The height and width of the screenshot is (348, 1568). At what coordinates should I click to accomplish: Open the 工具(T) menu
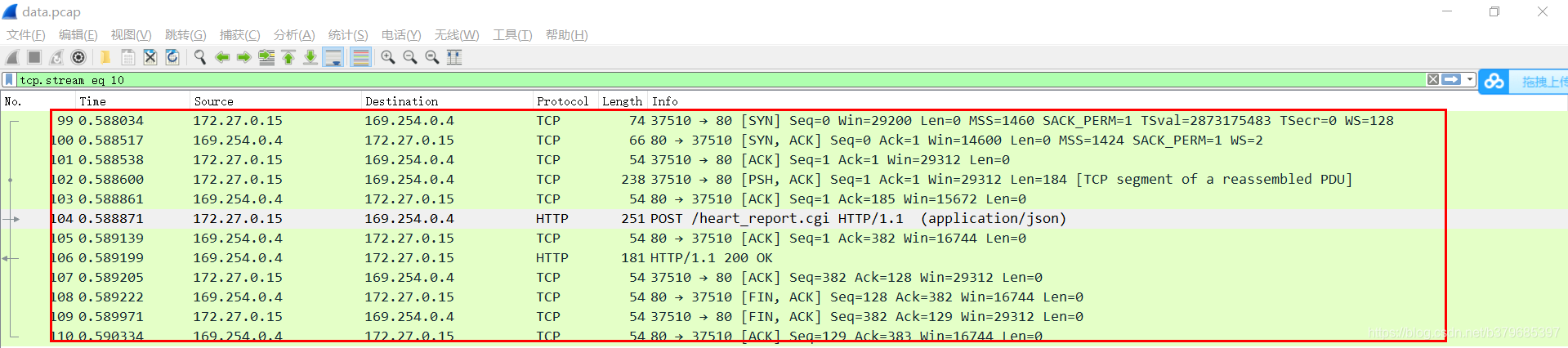[x=512, y=35]
